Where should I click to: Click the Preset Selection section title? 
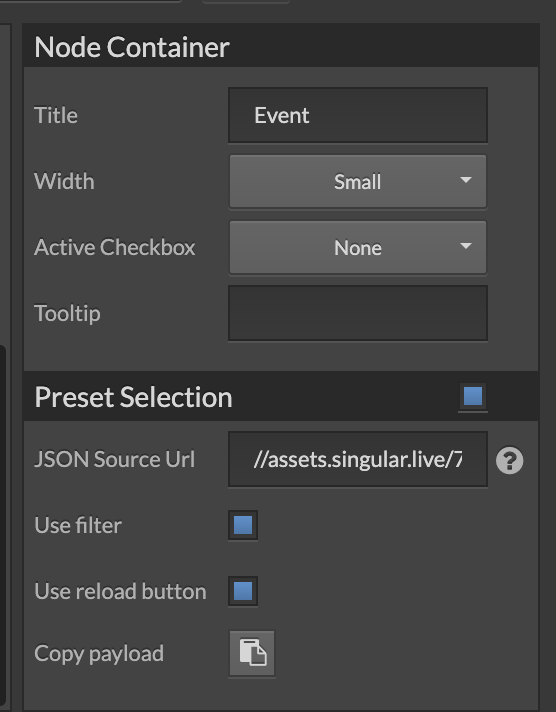[x=134, y=397]
